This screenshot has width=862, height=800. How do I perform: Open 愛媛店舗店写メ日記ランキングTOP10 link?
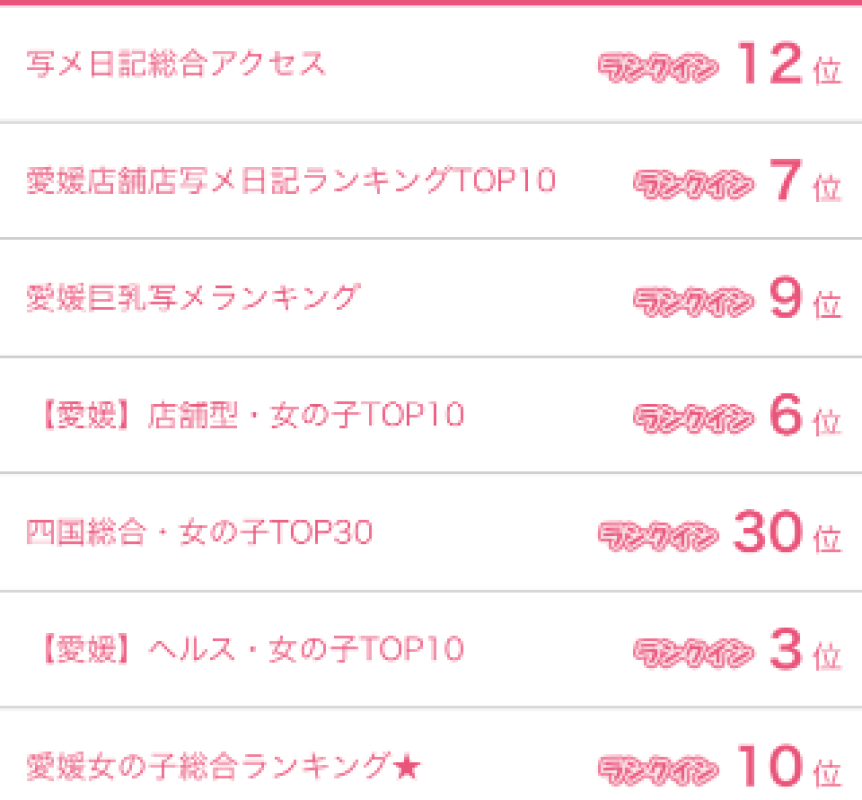coord(291,182)
